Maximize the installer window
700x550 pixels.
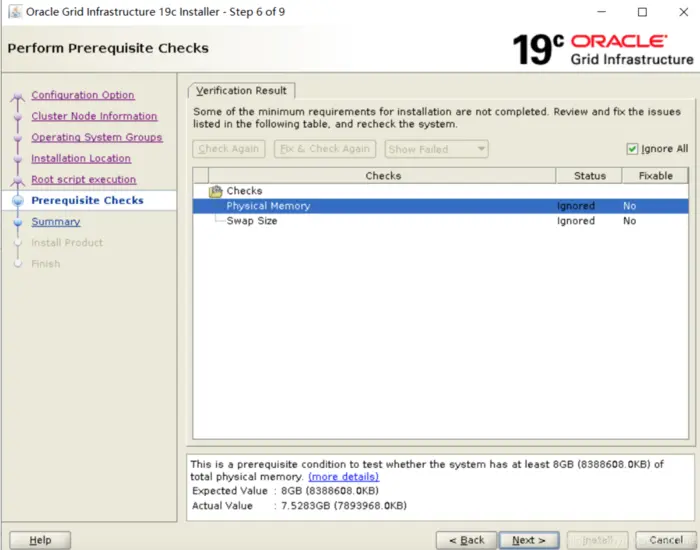642,12
